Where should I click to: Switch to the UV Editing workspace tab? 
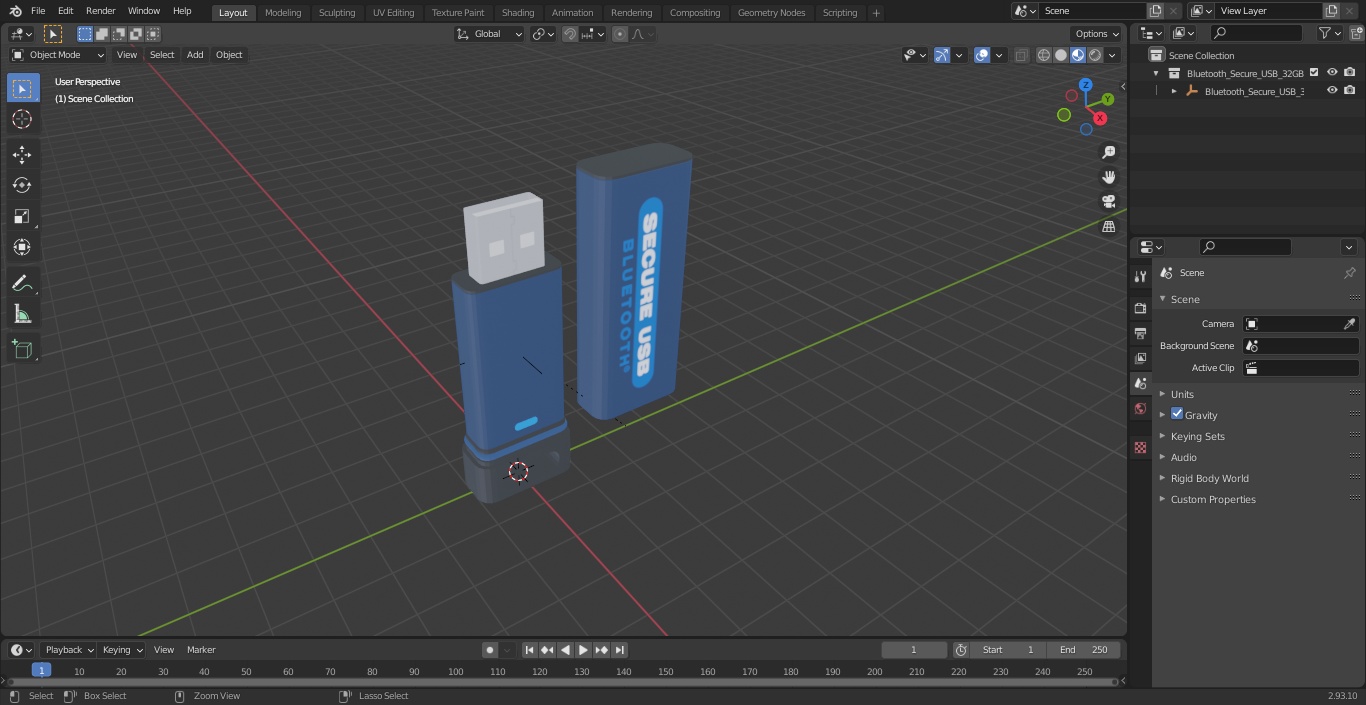pyautogui.click(x=393, y=13)
